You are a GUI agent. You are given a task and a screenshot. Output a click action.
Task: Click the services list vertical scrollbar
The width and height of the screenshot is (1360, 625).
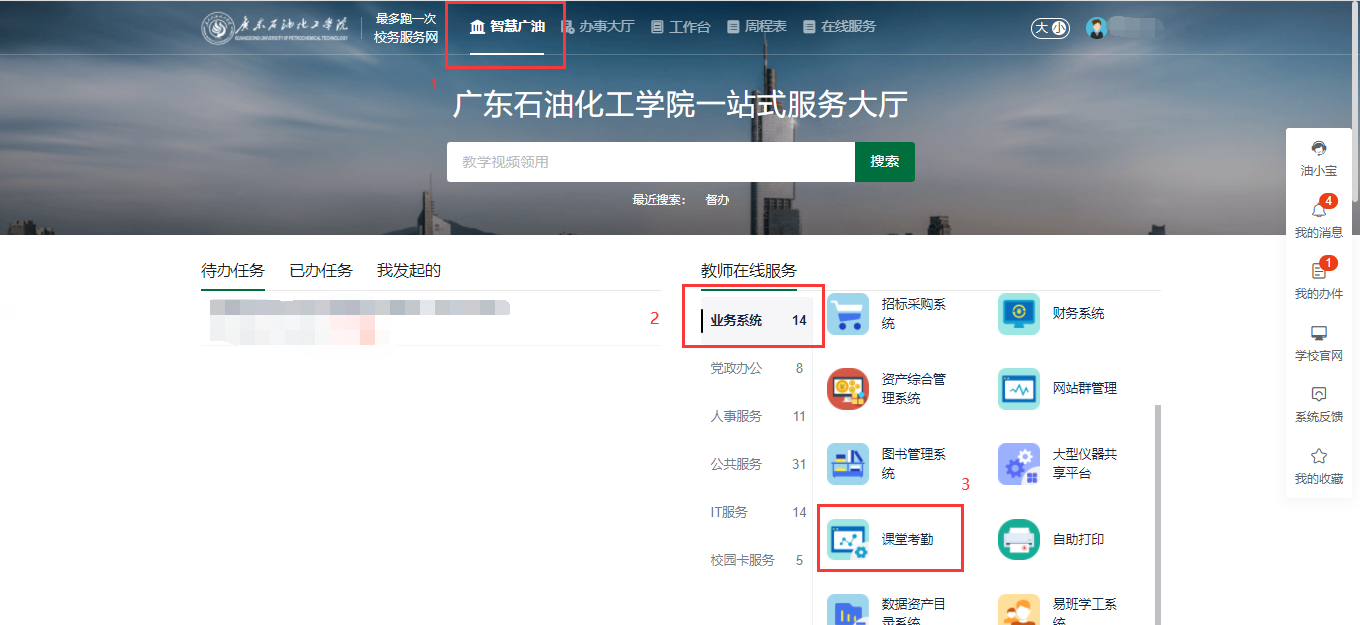tap(1158, 515)
